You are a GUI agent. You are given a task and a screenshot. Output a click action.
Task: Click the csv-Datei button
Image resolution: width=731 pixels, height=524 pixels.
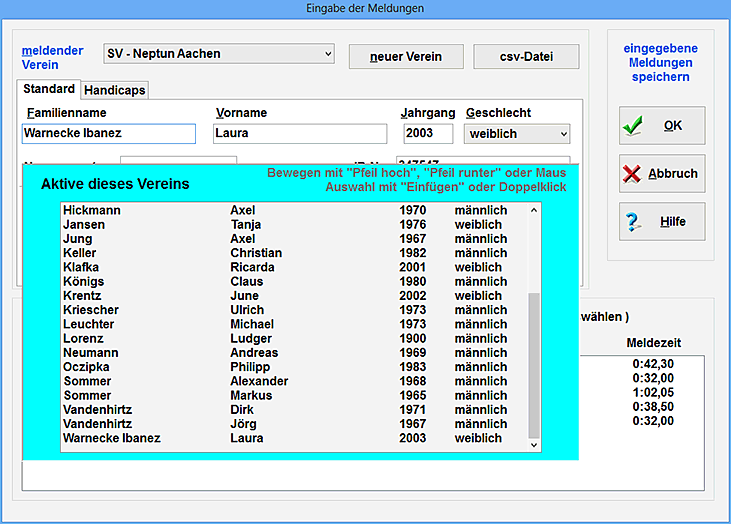coord(526,56)
